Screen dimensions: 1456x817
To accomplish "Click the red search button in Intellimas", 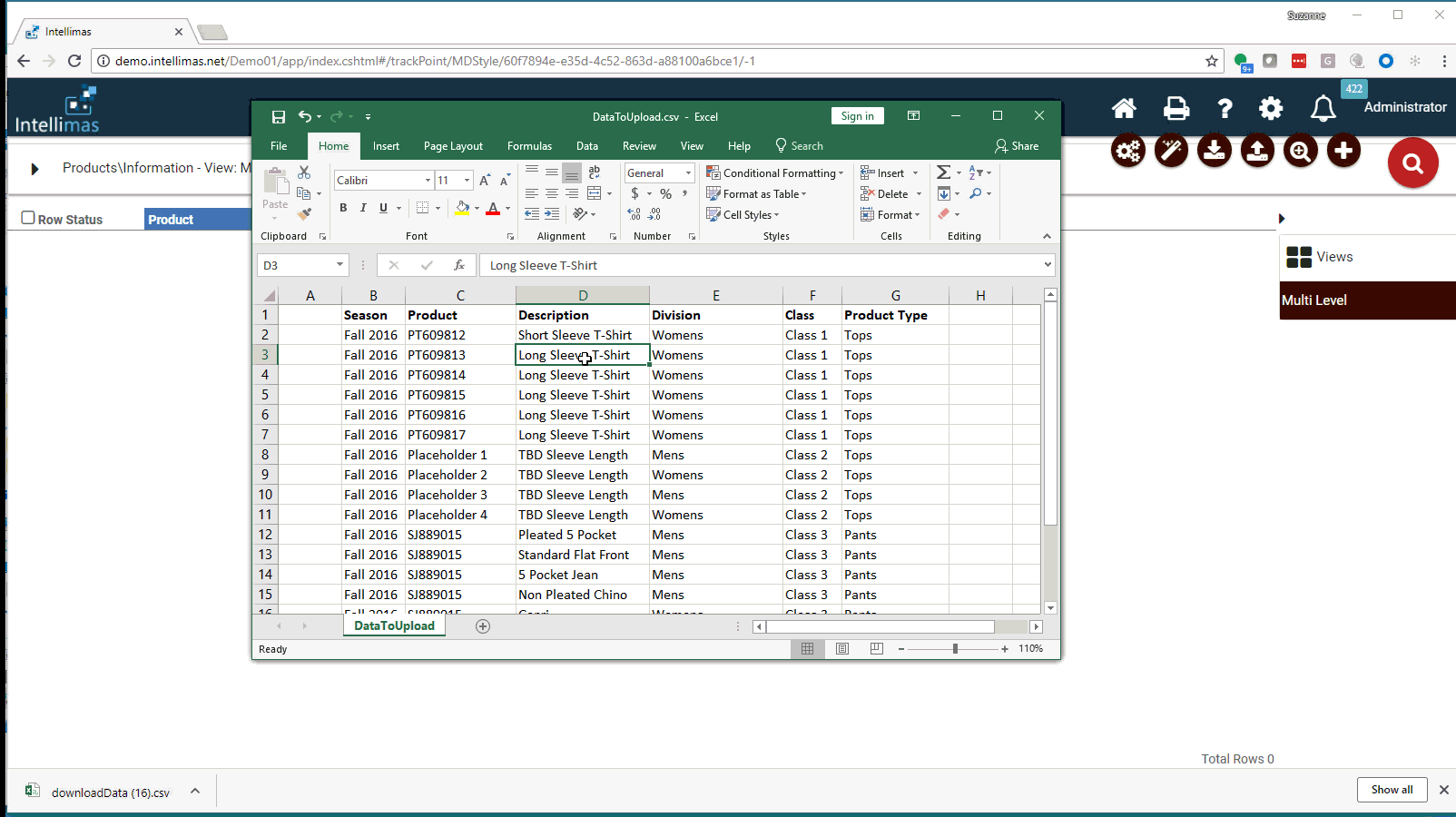I will [1412, 163].
